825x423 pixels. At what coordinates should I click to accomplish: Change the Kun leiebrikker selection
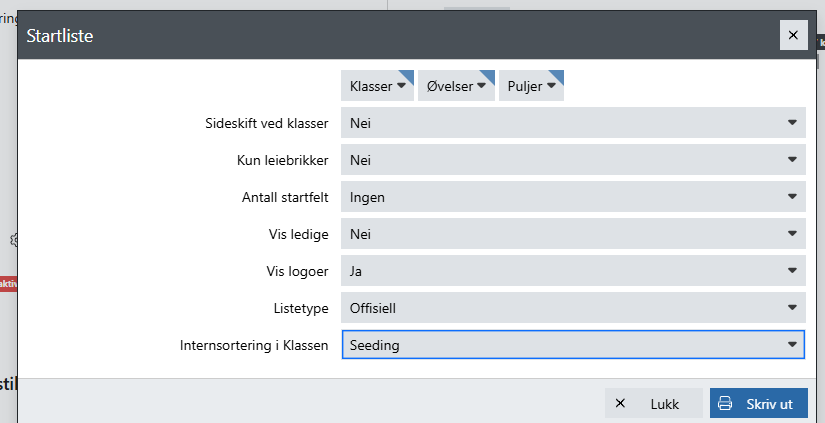(x=573, y=159)
